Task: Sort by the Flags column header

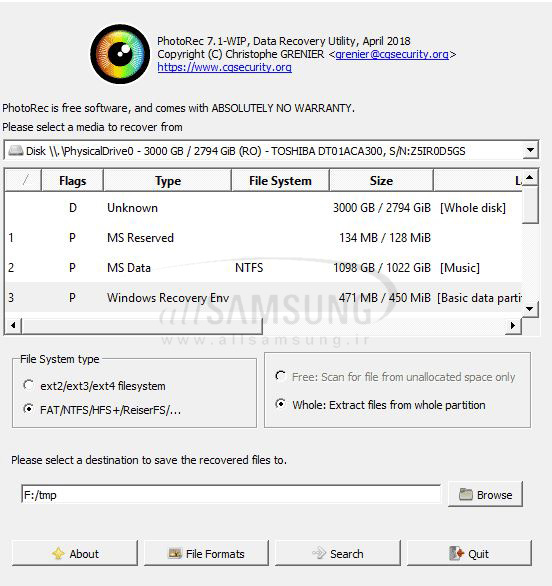Action: click(73, 181)
